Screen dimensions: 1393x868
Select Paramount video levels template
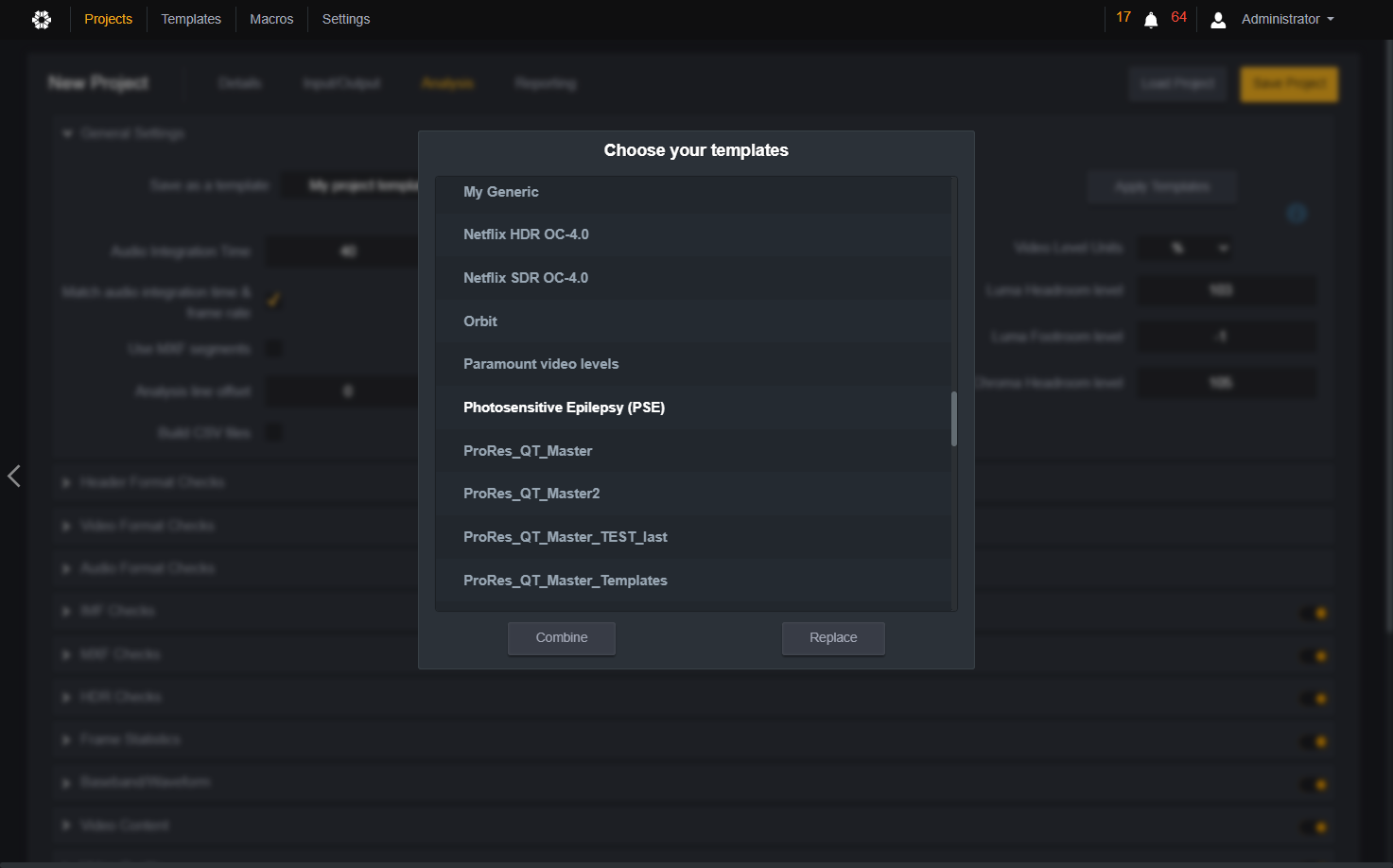click(x=693, y=364)
